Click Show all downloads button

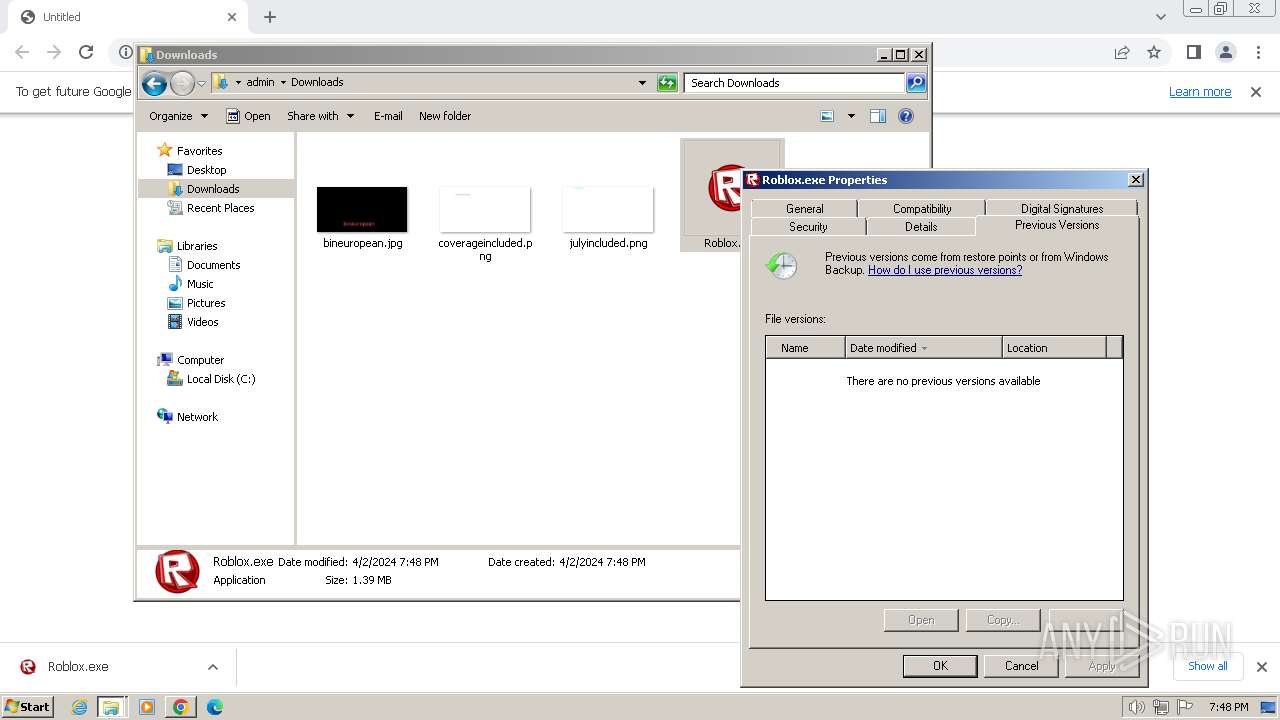point(1207,666)
